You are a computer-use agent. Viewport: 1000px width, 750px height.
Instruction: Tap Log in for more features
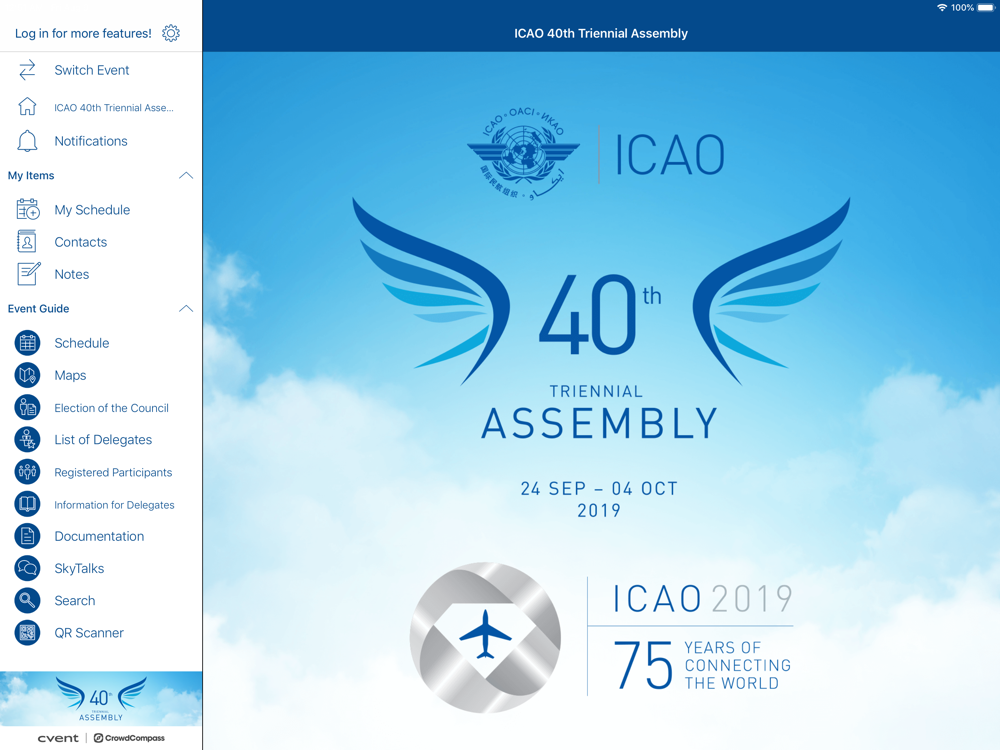click(x=84, y=33)
